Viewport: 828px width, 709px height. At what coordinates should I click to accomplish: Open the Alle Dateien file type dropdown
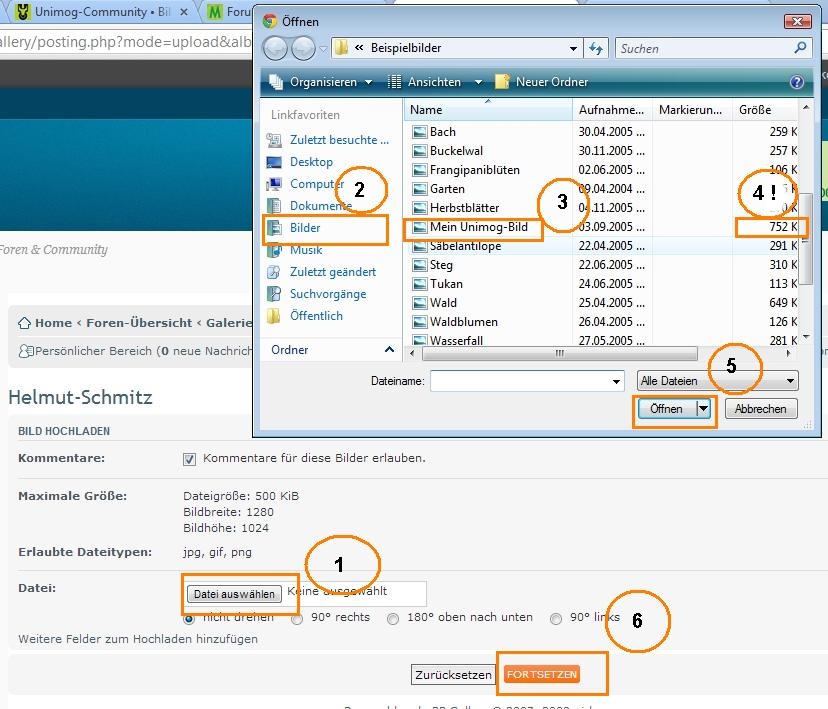pyautogui.click(x=718, y=381)
